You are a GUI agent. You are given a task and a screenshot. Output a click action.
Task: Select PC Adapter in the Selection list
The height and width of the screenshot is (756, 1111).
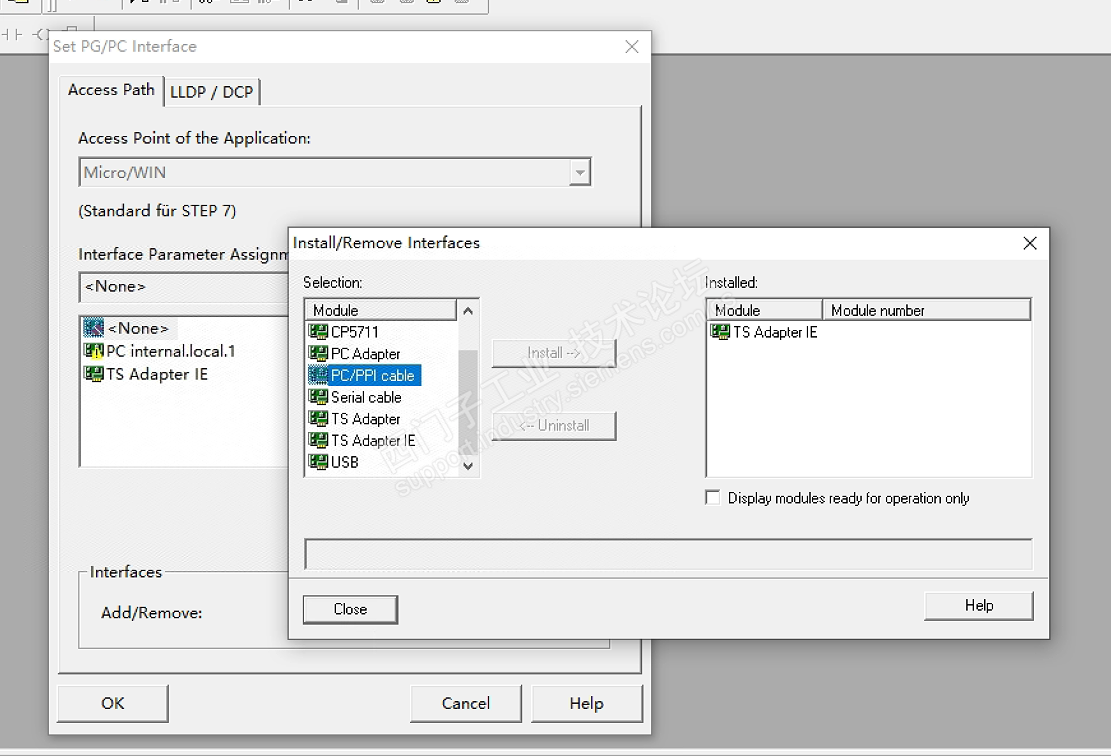[x=366, y=354]
